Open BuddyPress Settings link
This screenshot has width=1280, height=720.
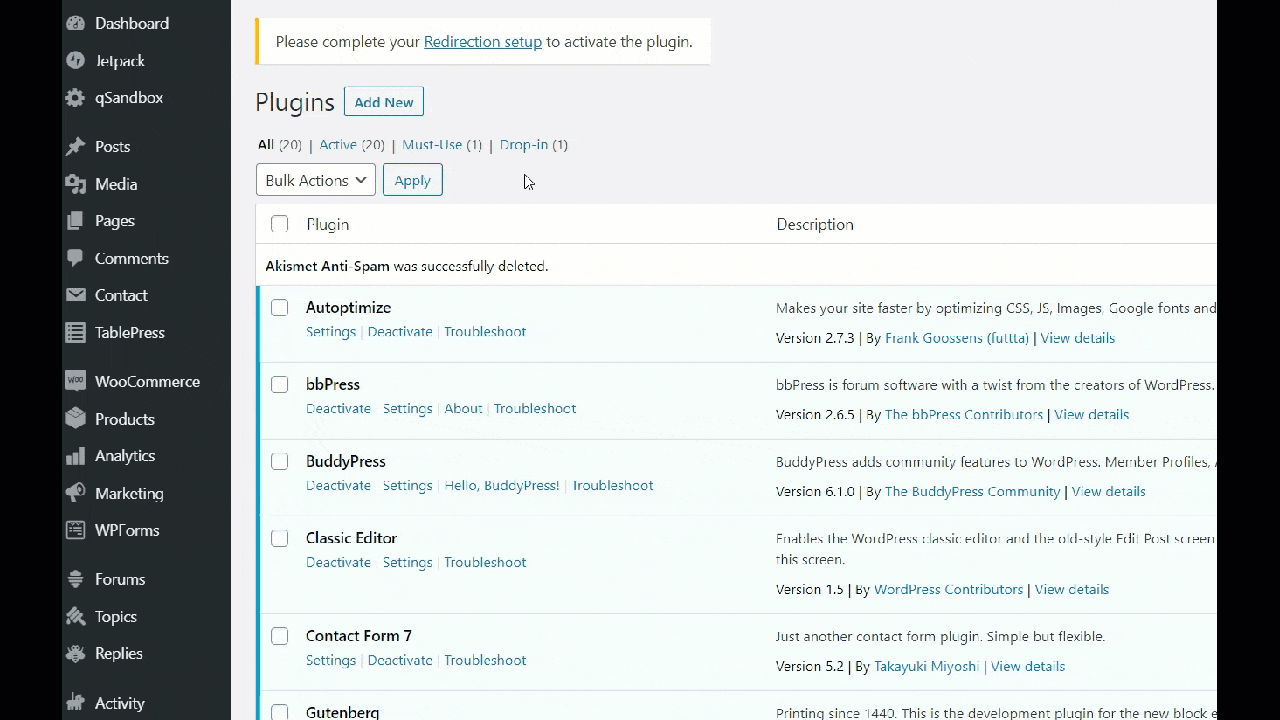[407, 486]
